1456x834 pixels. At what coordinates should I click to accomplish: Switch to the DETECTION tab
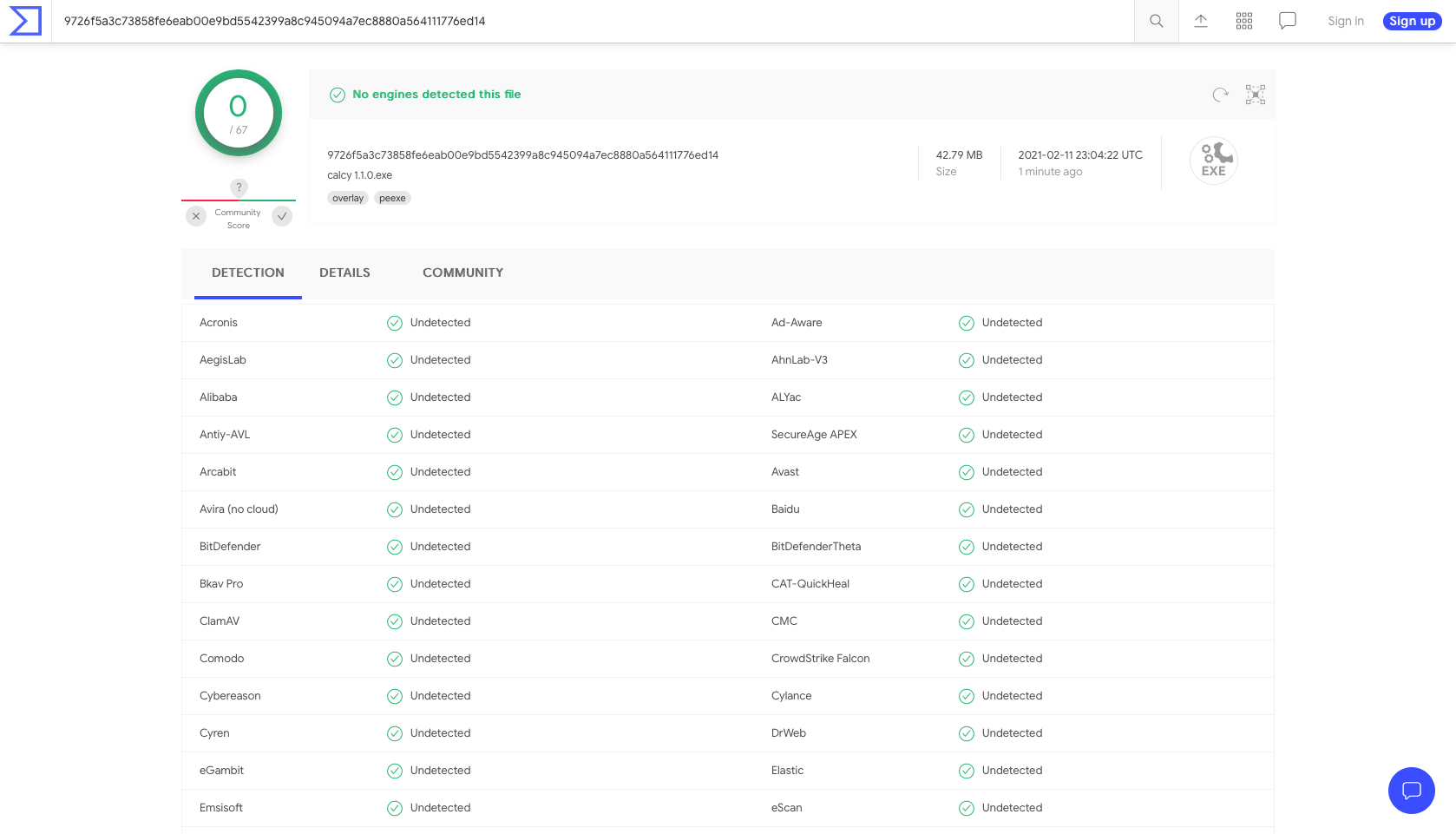tap(248, 273)
